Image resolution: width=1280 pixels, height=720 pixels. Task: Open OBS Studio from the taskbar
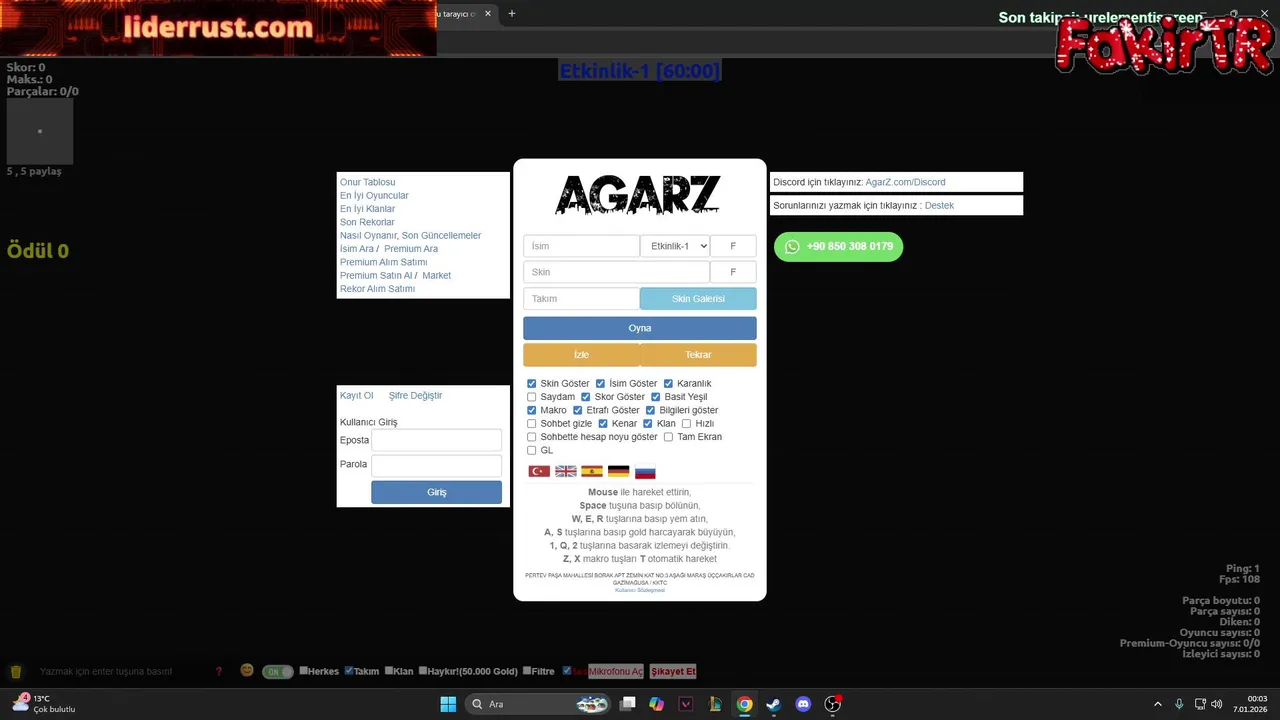tap(833, 704)
